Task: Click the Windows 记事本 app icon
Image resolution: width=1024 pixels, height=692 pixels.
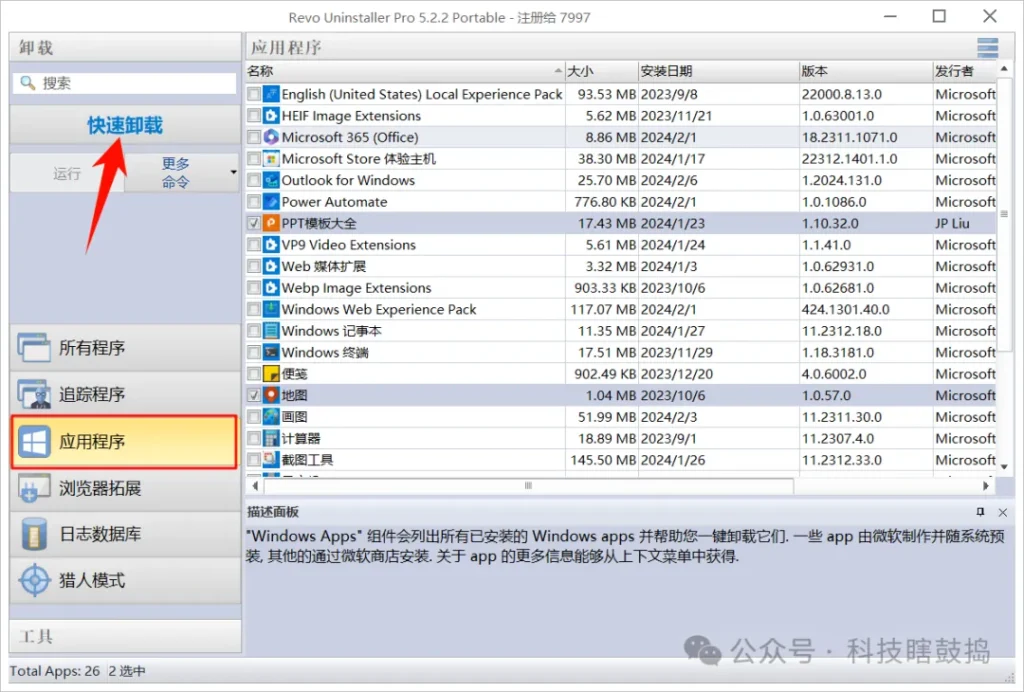Action: tap(270, 331)
